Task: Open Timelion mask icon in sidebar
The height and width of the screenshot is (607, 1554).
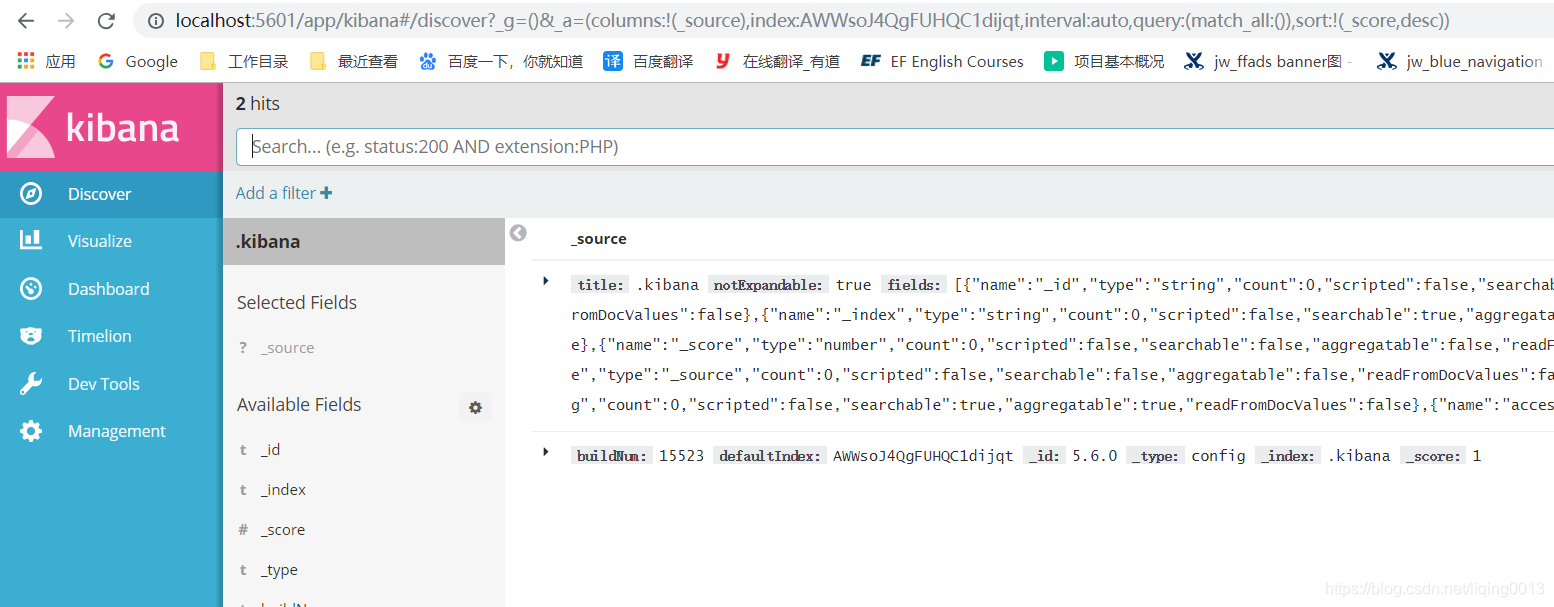Action: [31, 336]
